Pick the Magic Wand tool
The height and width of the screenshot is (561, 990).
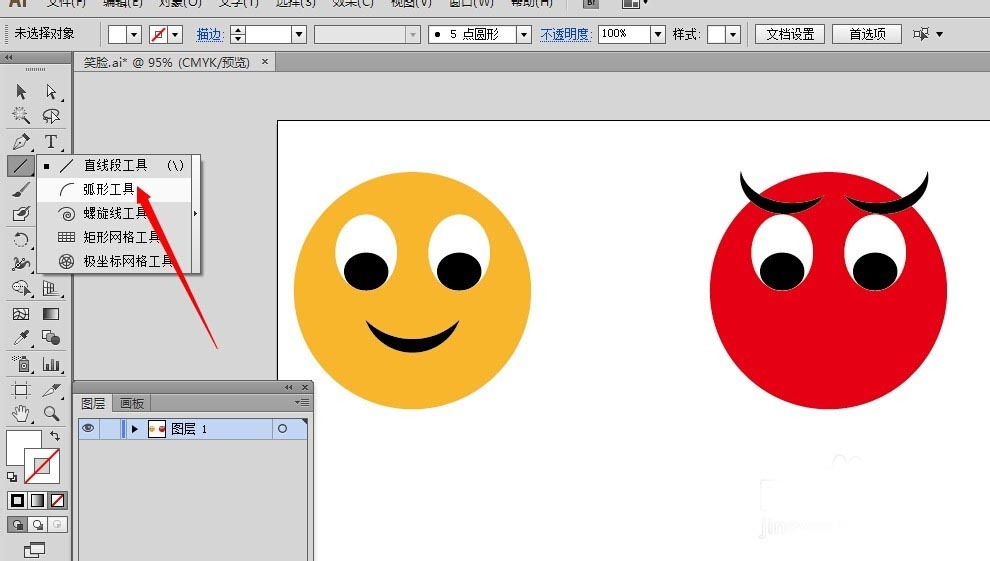pyautogui.click(x=21, y=116)
